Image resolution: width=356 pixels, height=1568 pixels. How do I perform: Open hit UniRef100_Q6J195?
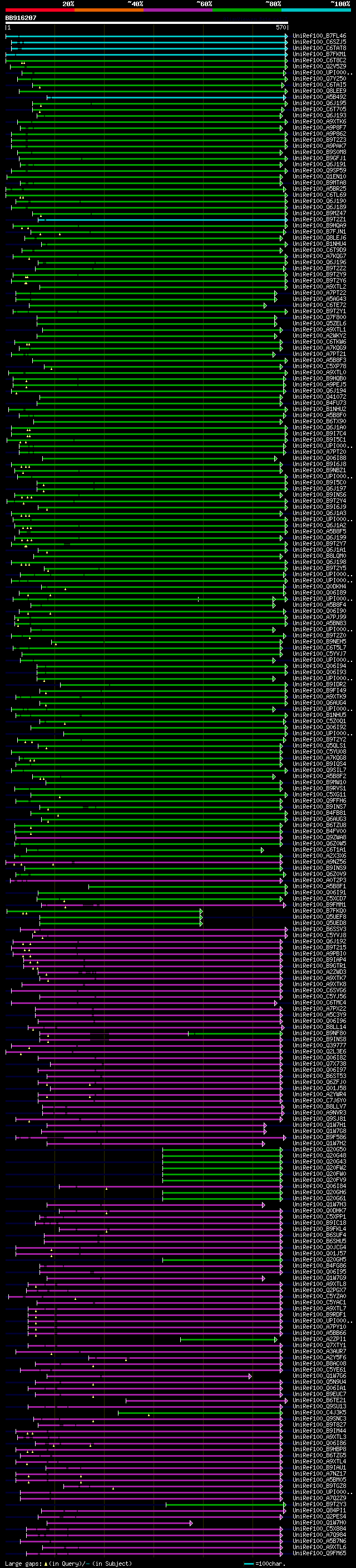click(319, 103)
